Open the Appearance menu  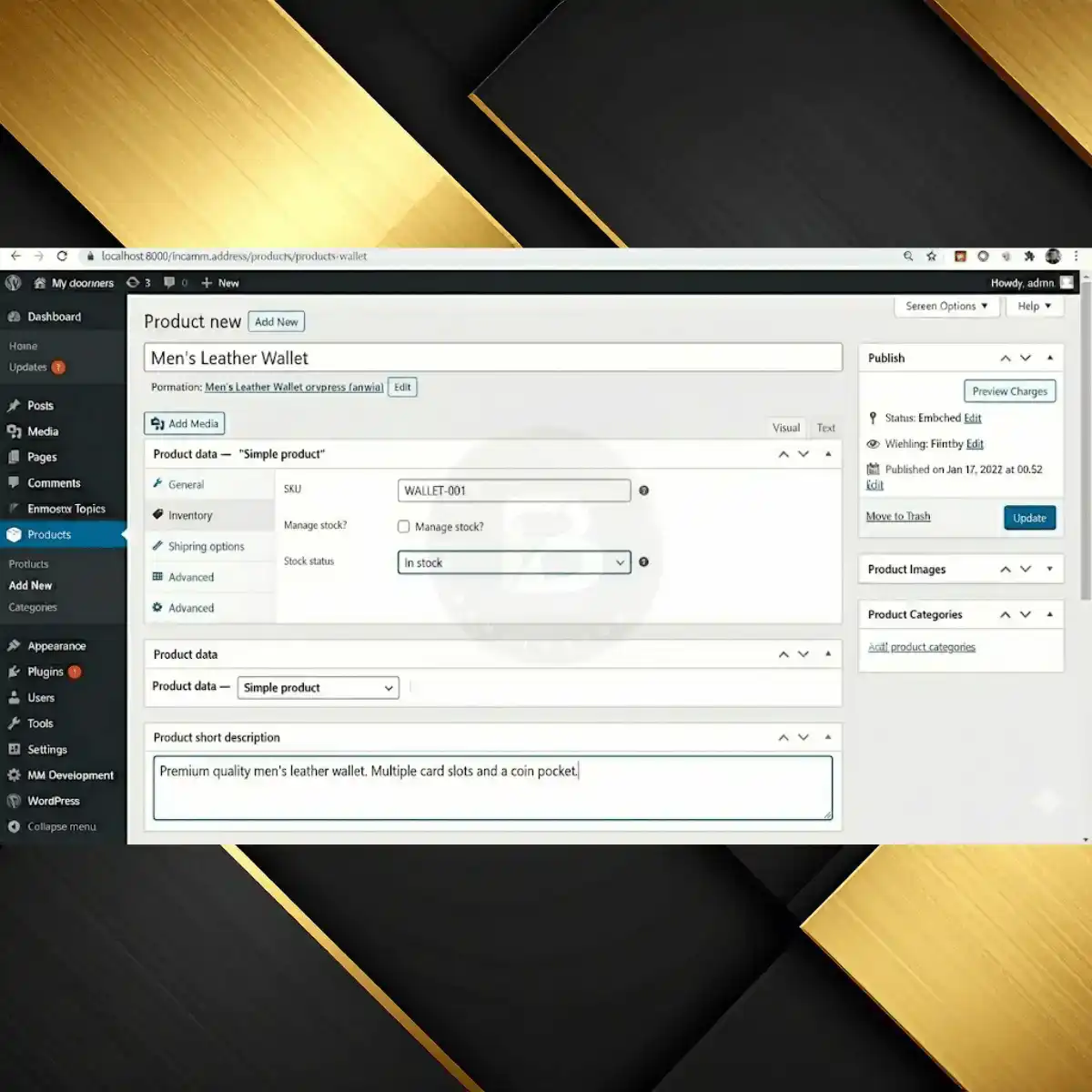click(55, 645)
